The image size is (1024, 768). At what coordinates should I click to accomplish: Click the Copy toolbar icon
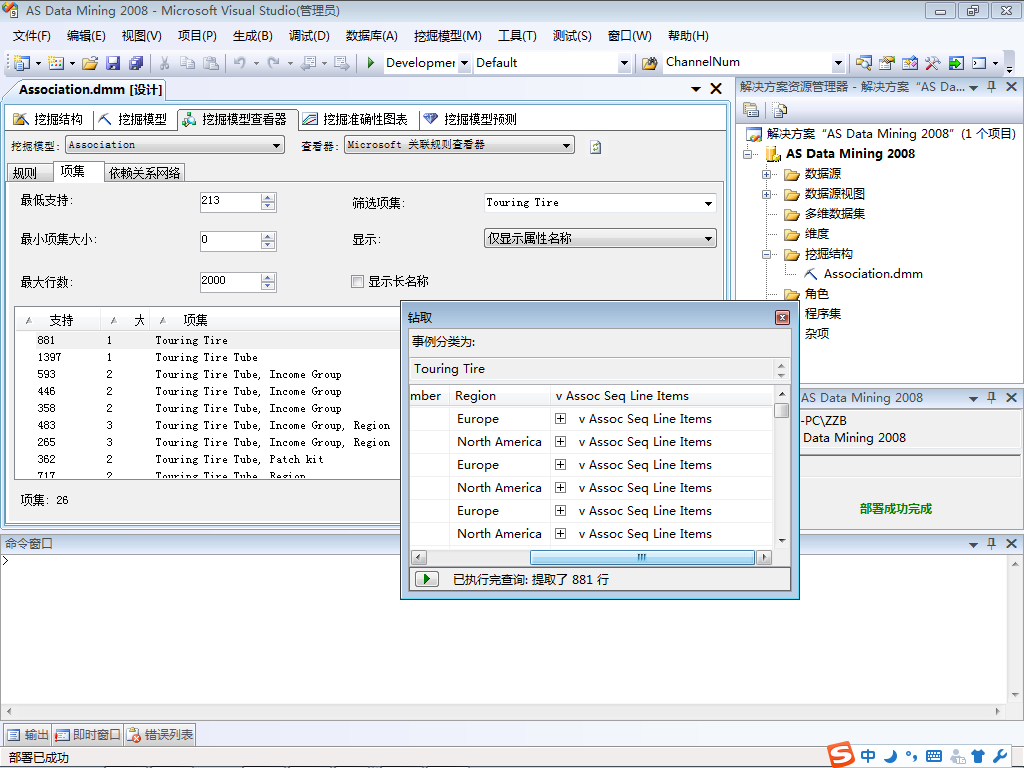187,63
